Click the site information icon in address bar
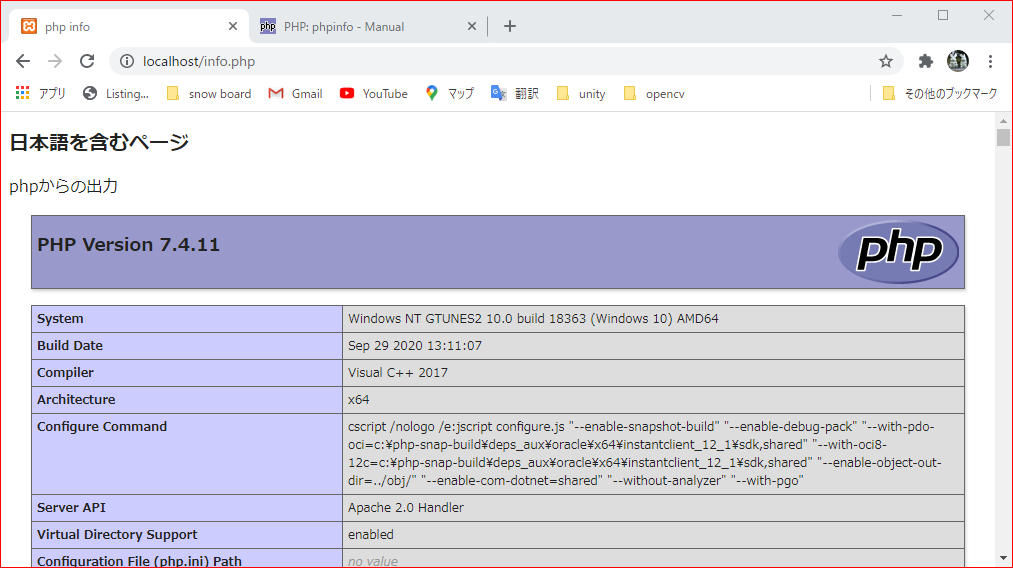This screenshot has height=568, width=1013. [127, 61]
